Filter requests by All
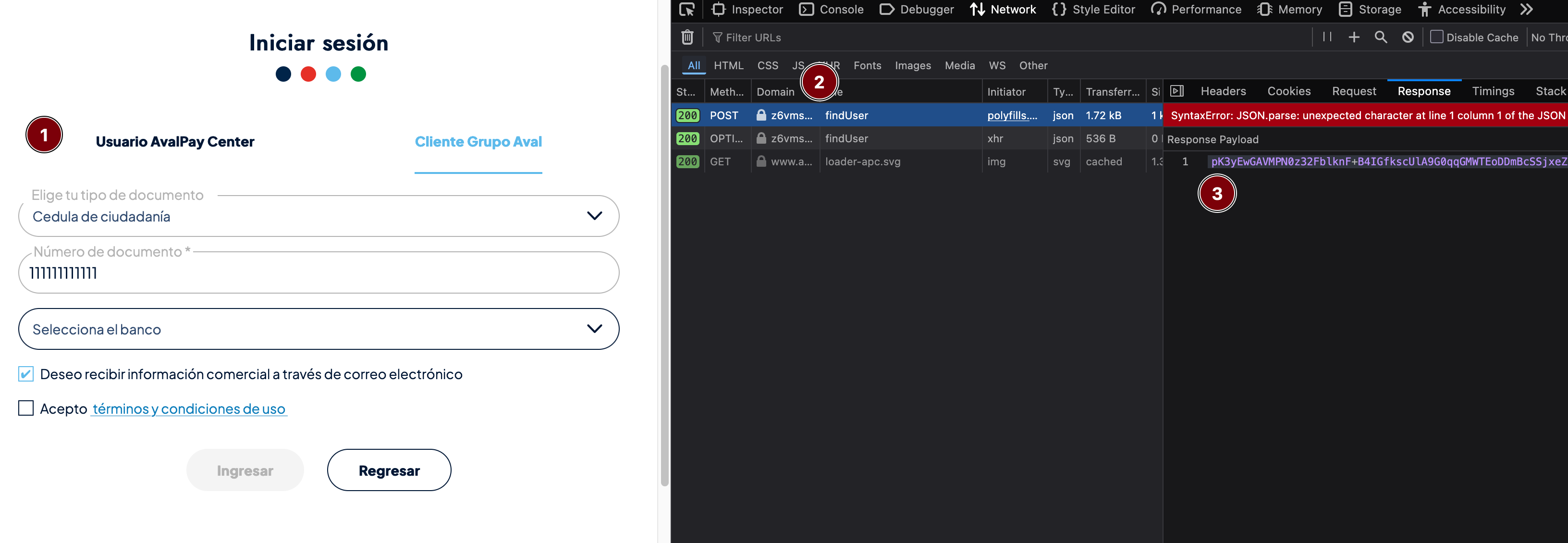The height and width of the screenshot is (543, 1568). pyautogui.click(x=694, y=65)
